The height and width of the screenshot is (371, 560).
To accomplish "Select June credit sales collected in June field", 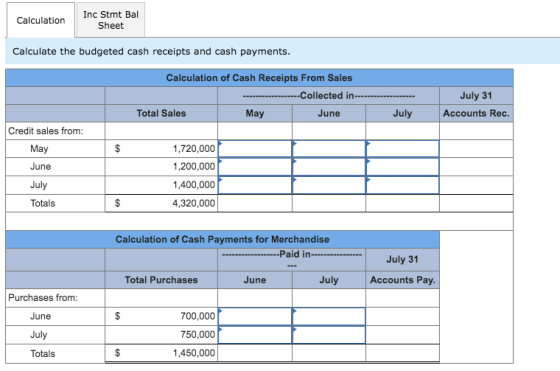I will coord(329,167).
